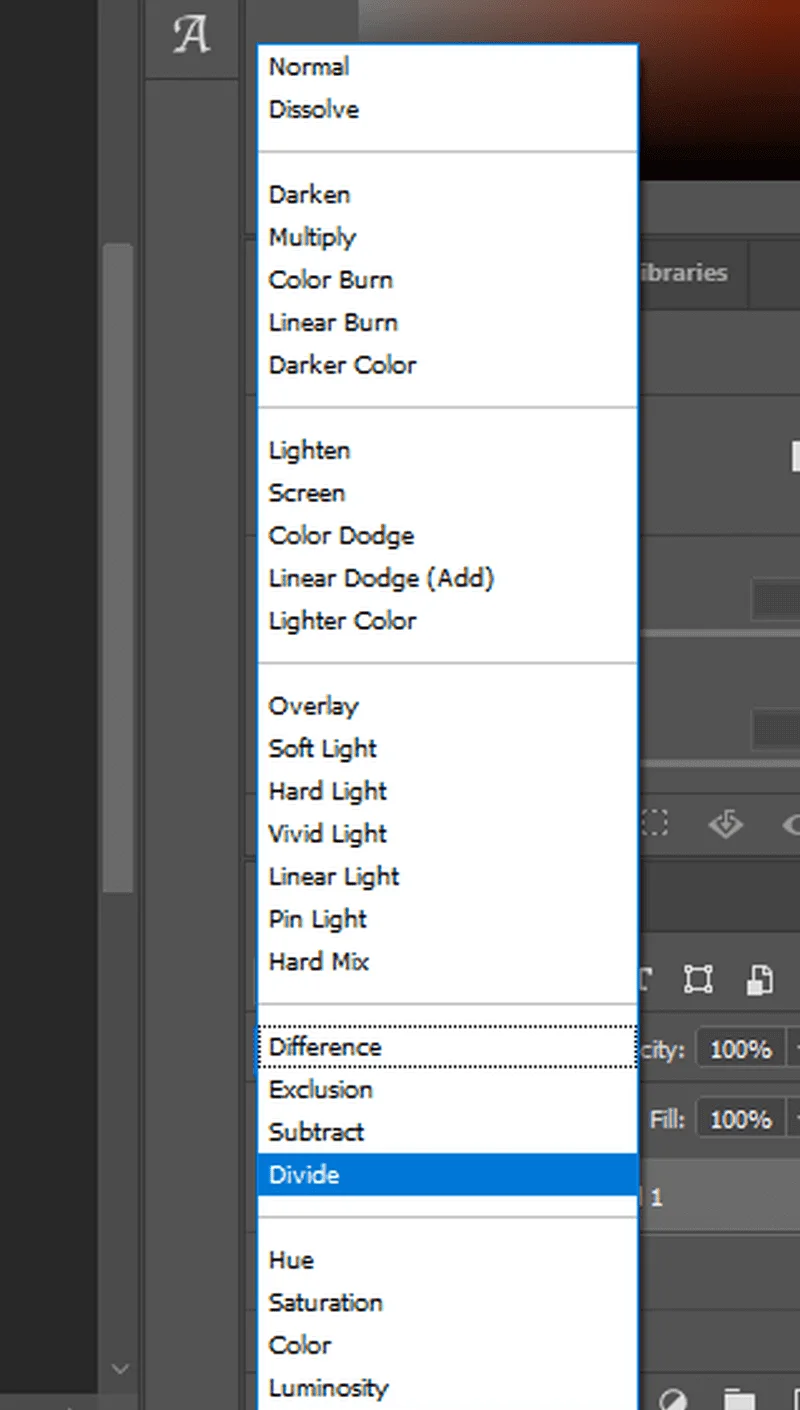Viewport: 800px width, 1410px height.
Task: Pick Linear Burn blend mode
Action: tap(447, 323)
